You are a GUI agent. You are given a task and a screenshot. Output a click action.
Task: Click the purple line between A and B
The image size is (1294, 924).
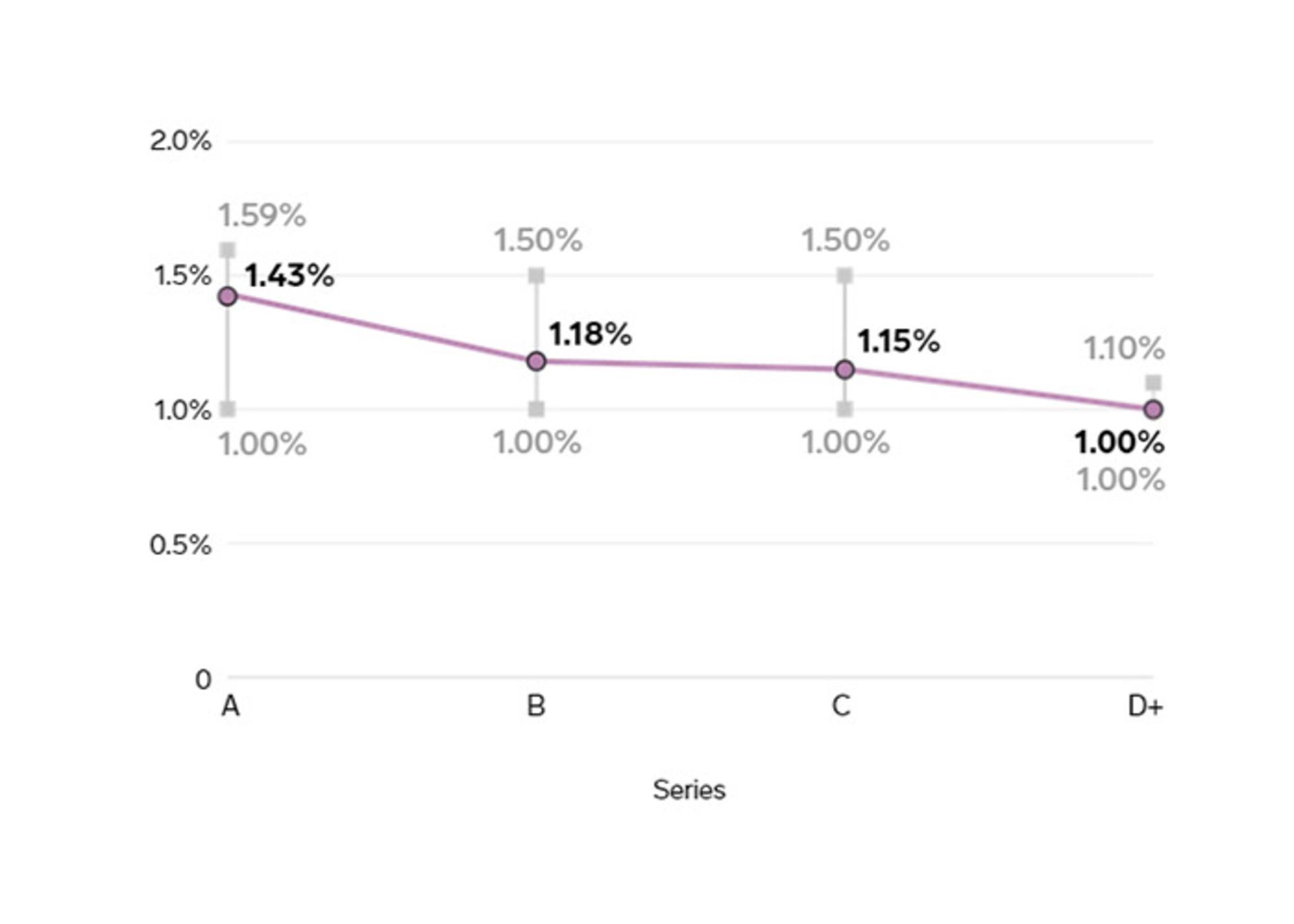click(x=382, y=329)
